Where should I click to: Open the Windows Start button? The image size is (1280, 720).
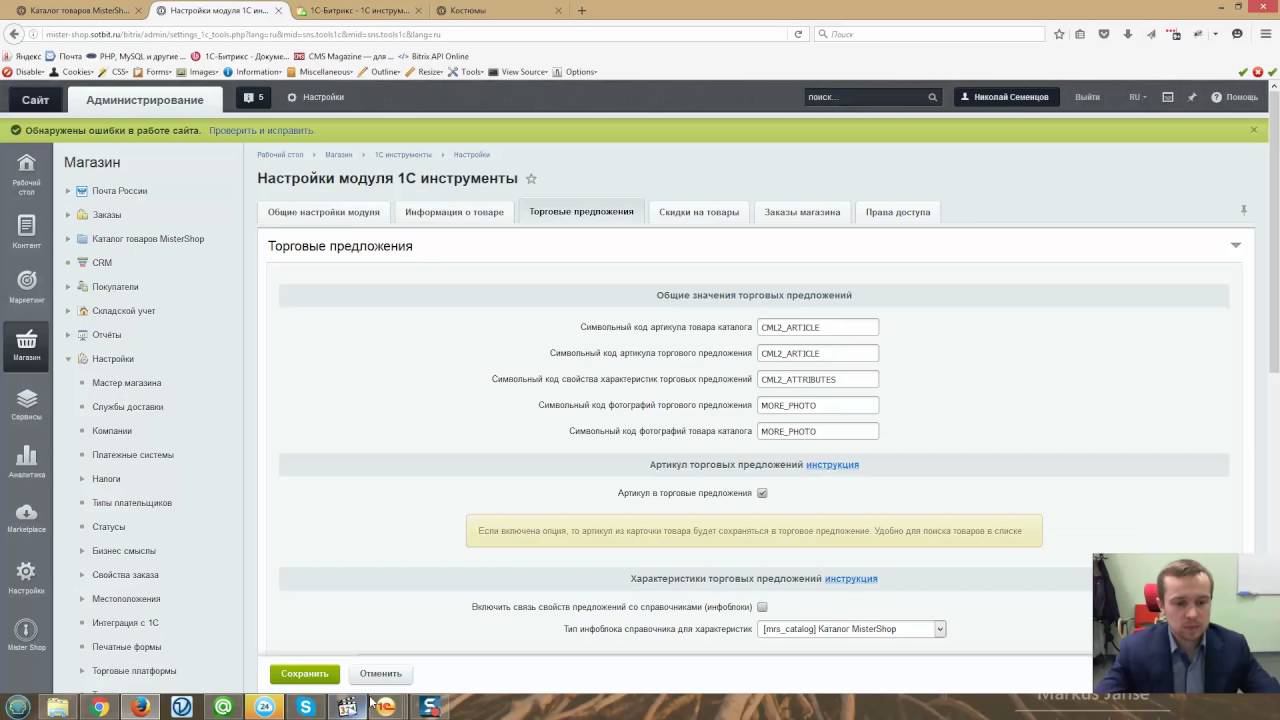click(x=18, y=707)
